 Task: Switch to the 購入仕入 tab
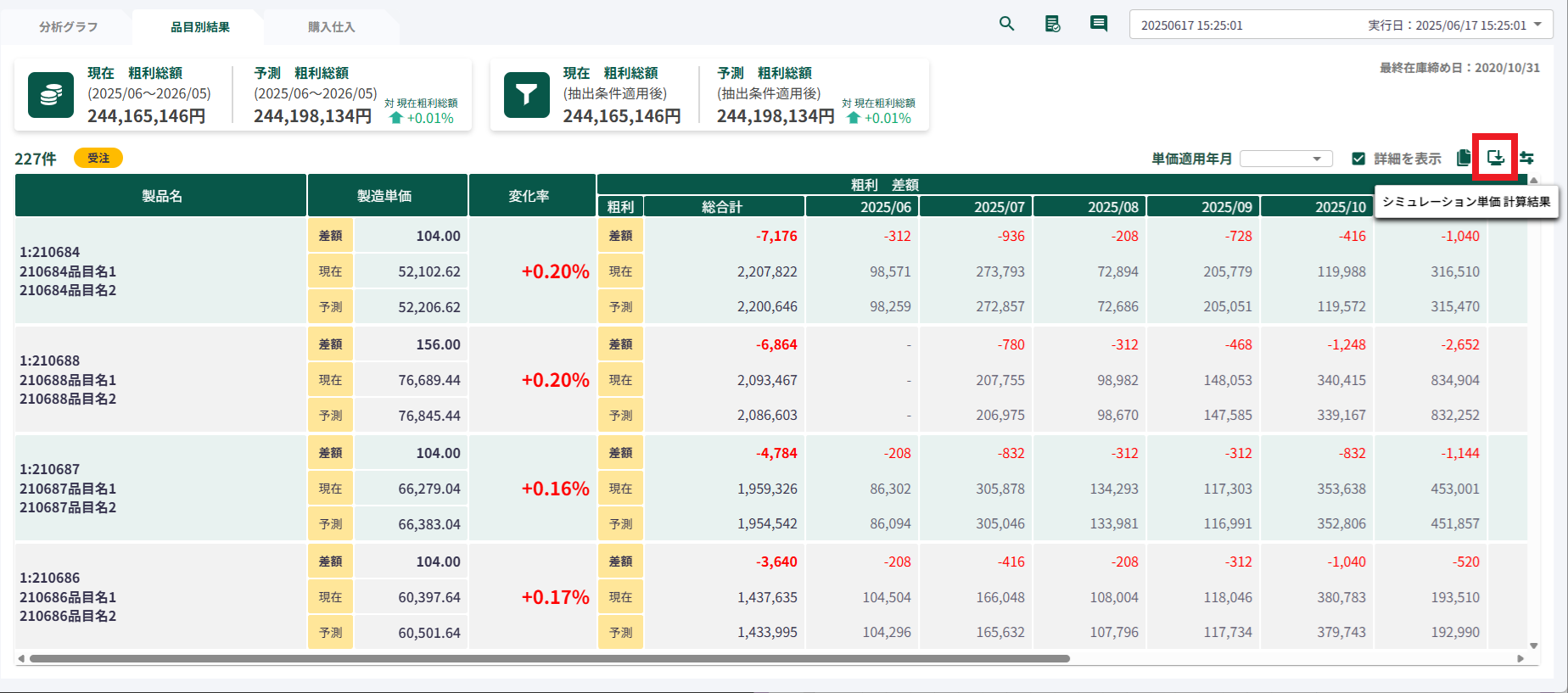[331, 27]
